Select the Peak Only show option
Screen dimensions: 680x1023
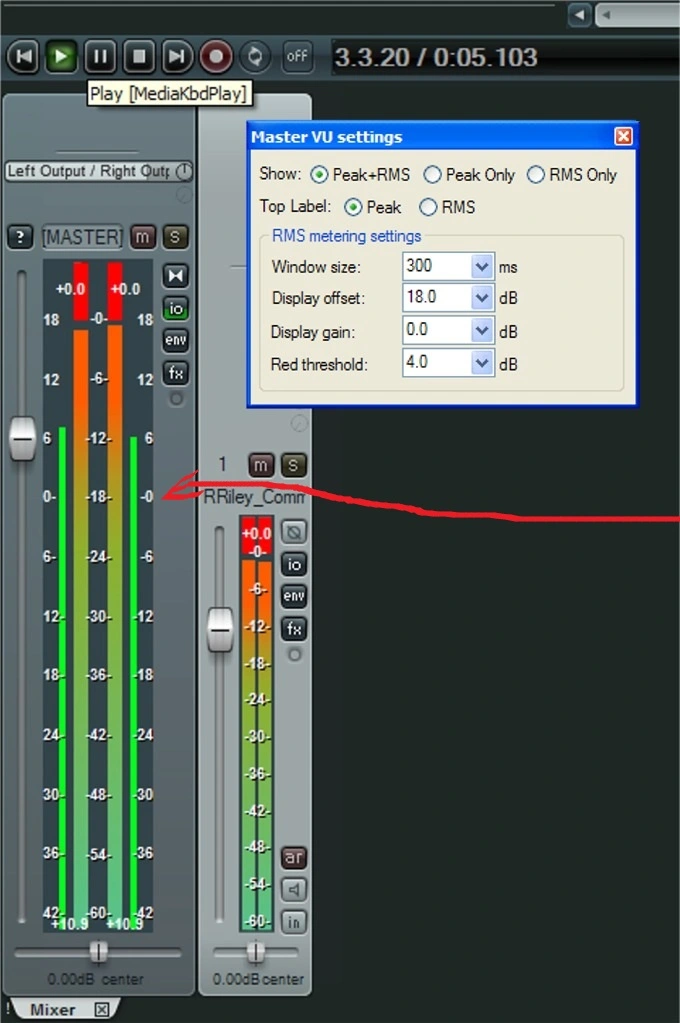[432, 175]
